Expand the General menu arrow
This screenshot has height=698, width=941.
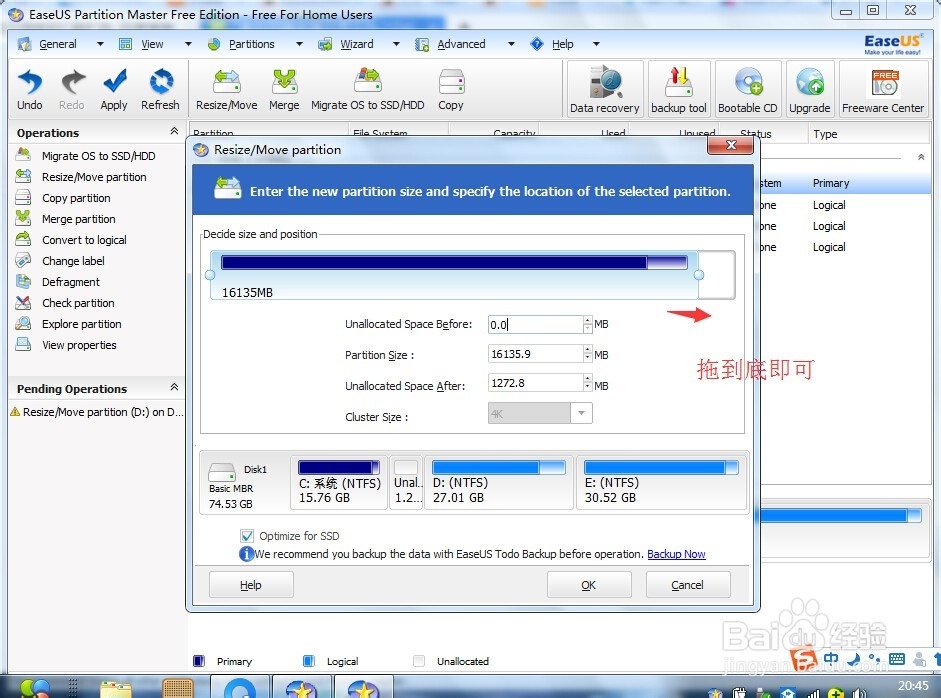click(x=100, y=44)
